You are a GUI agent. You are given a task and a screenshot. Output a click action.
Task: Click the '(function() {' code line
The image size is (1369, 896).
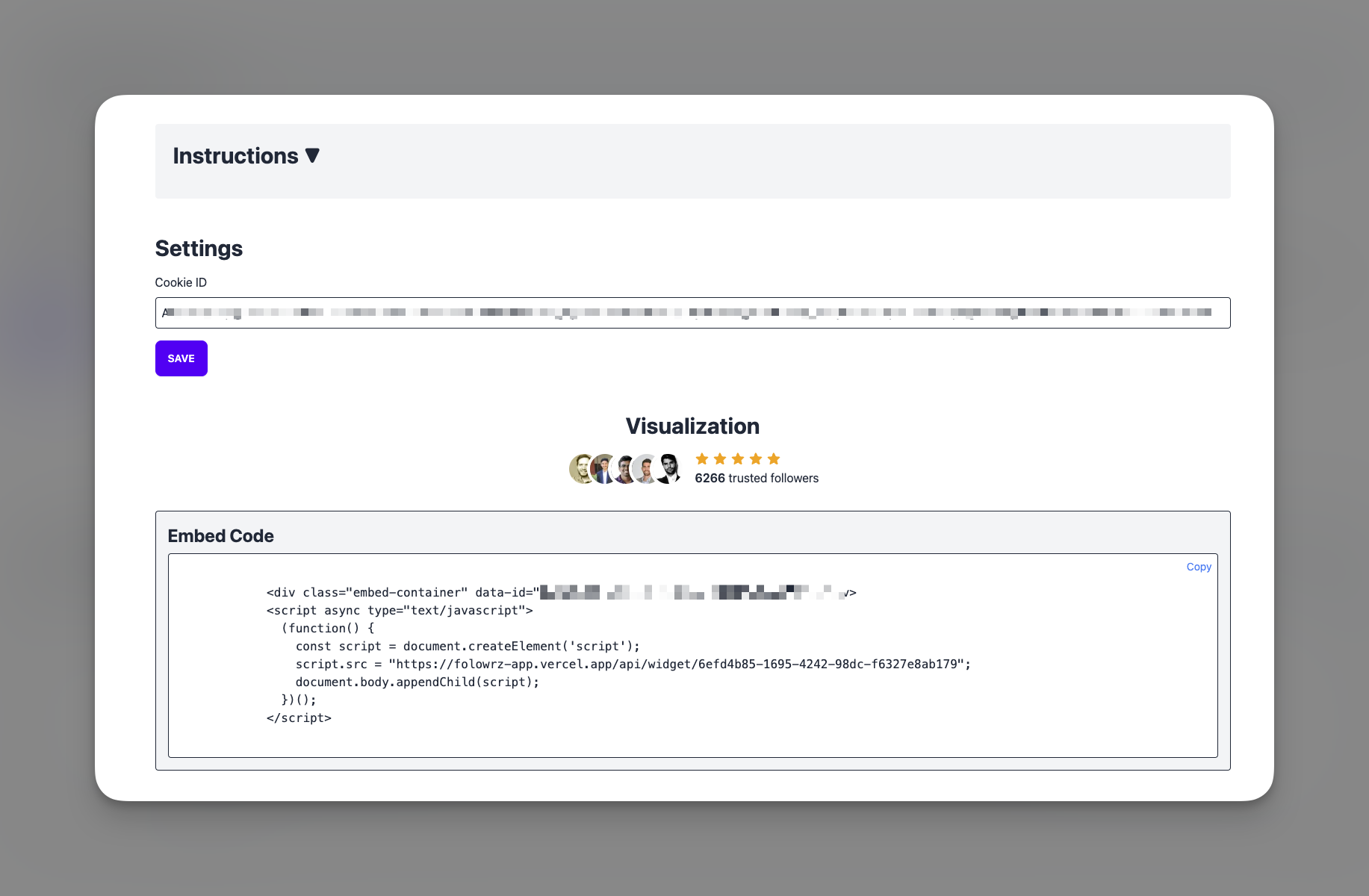tap(328, 628)
